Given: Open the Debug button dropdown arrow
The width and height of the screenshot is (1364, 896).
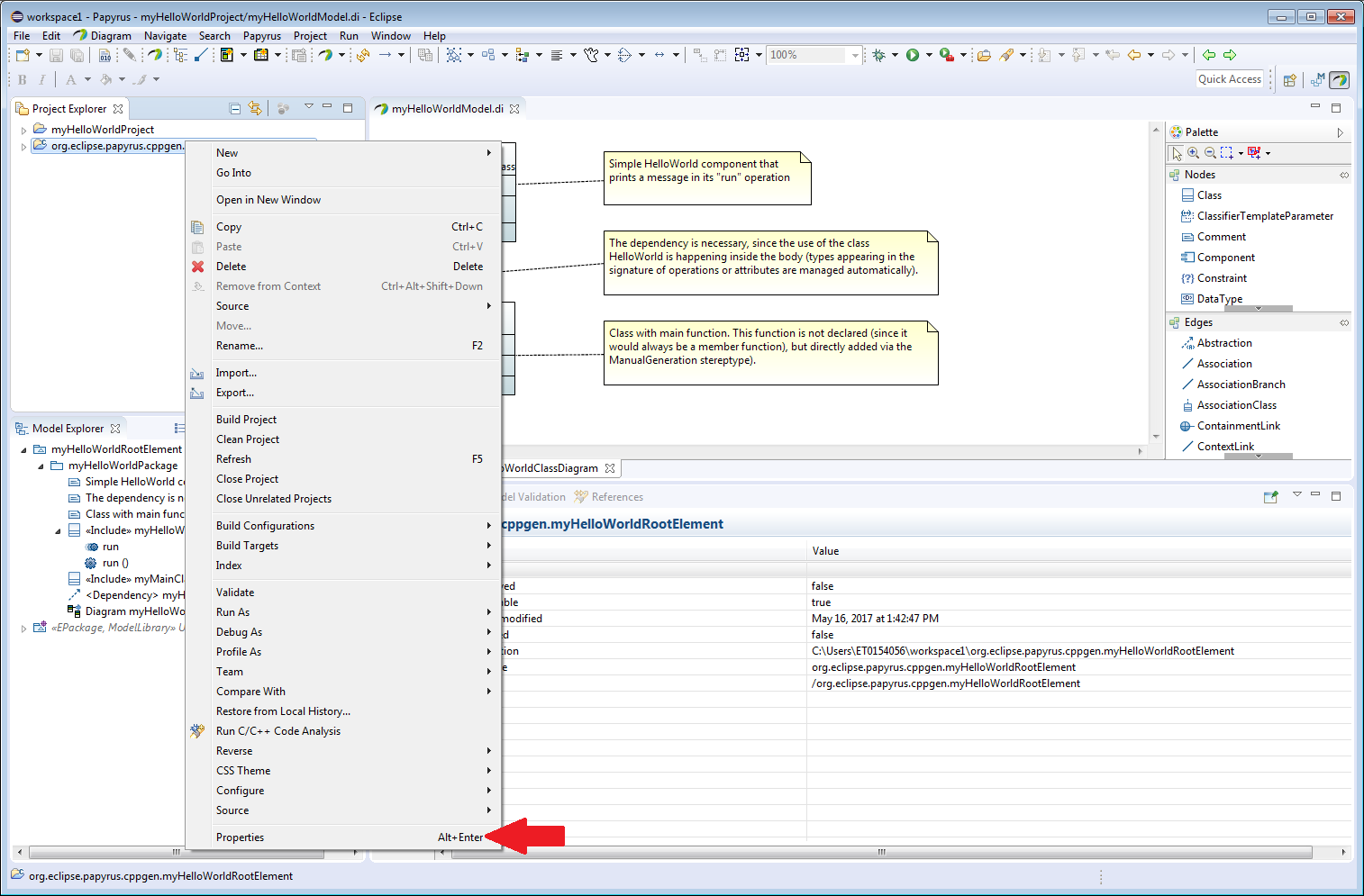Looking at the screenshot, I should (895, 55).
